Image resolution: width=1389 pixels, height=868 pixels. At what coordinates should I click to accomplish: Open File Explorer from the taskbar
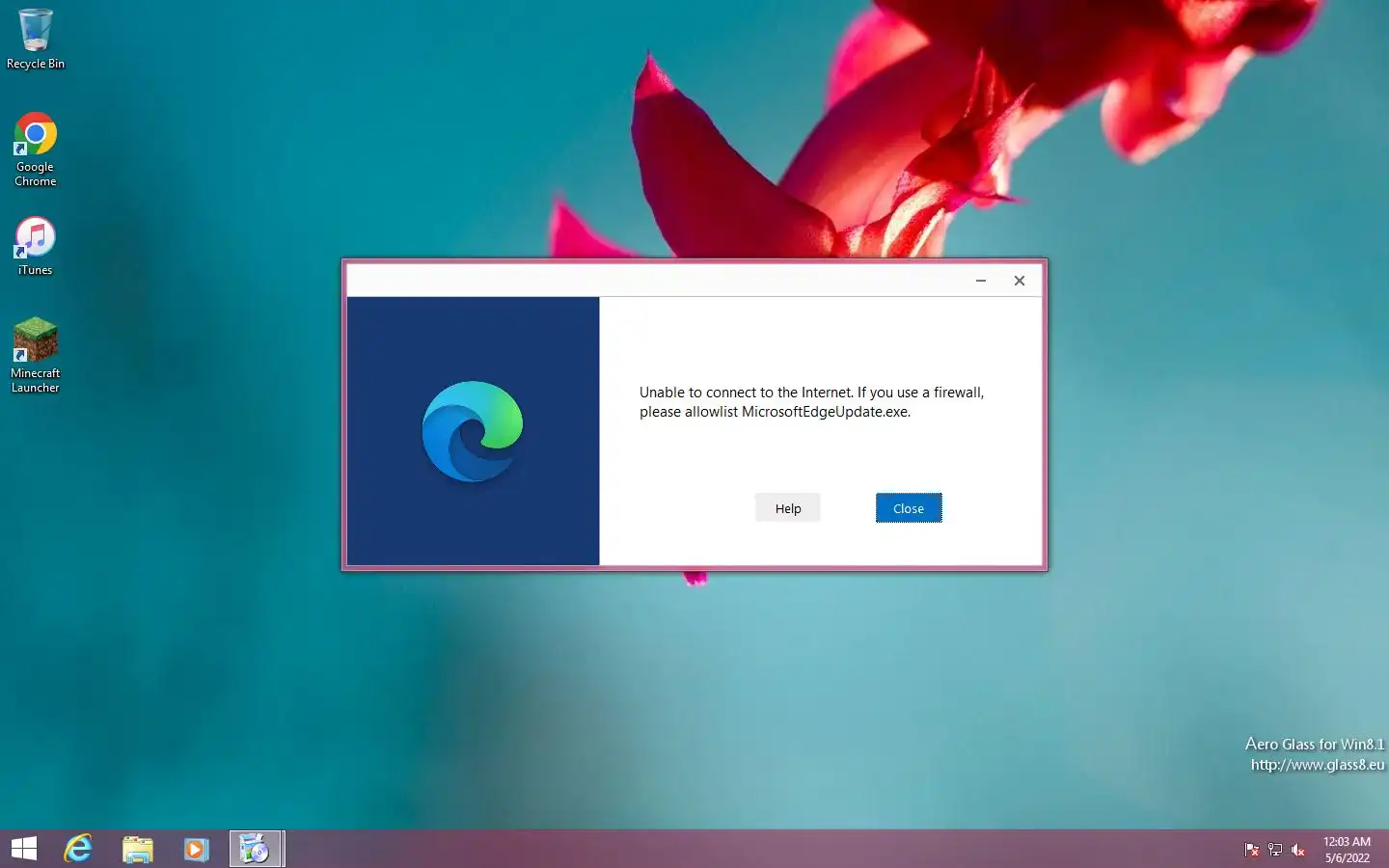tap(138, 849)
